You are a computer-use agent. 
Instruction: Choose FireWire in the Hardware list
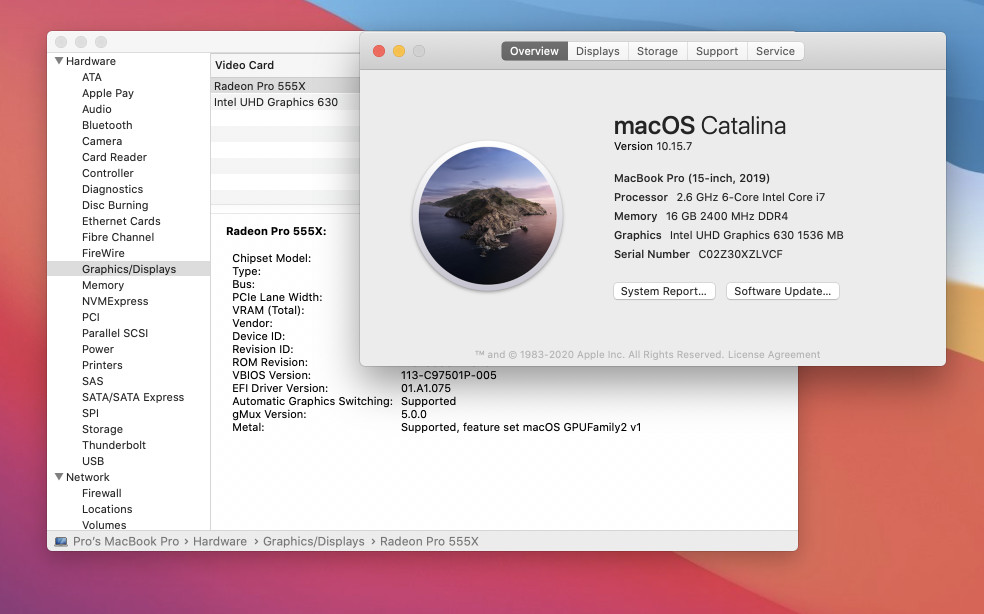coord(103,253)
